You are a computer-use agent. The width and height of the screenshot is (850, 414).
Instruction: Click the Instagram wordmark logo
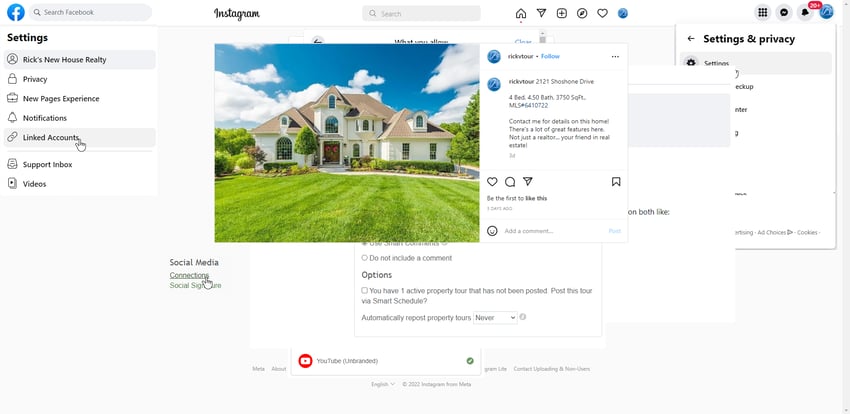[236, 14]
